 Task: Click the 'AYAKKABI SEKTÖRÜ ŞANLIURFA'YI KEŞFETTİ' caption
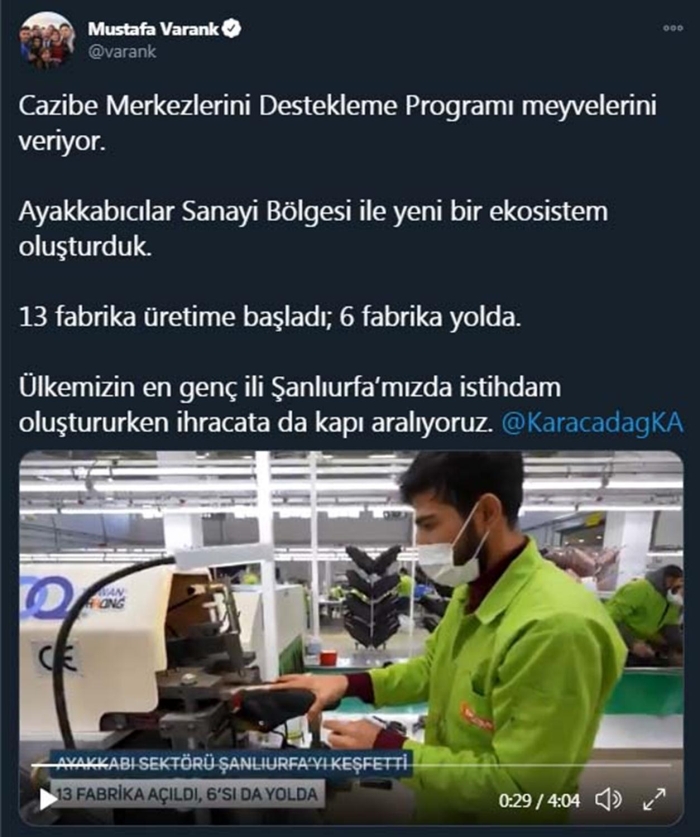(232, 763)
